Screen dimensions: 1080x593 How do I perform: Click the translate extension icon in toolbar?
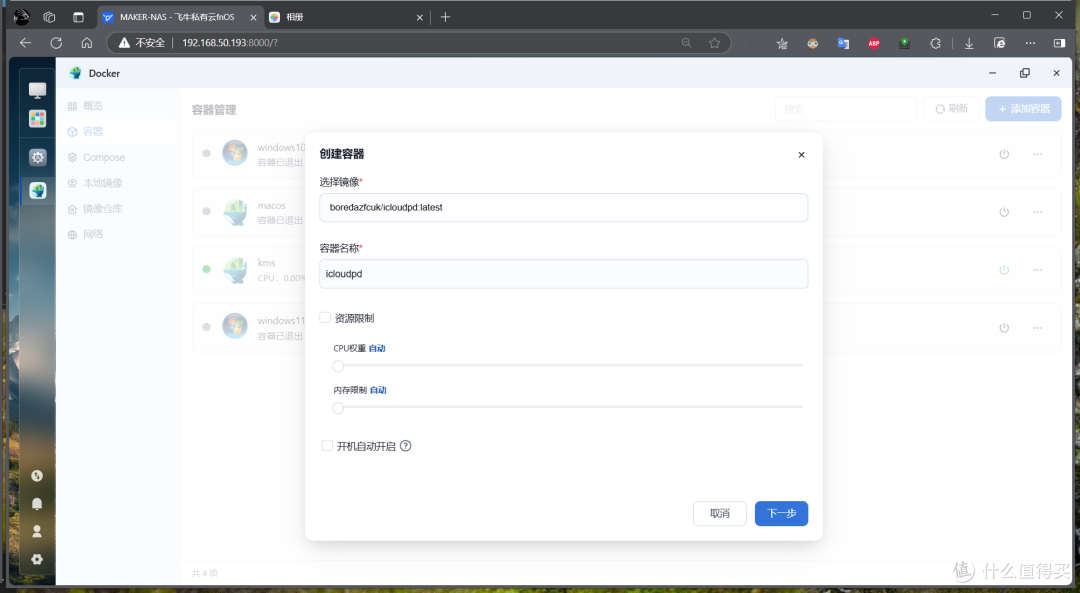coord(843,43)
